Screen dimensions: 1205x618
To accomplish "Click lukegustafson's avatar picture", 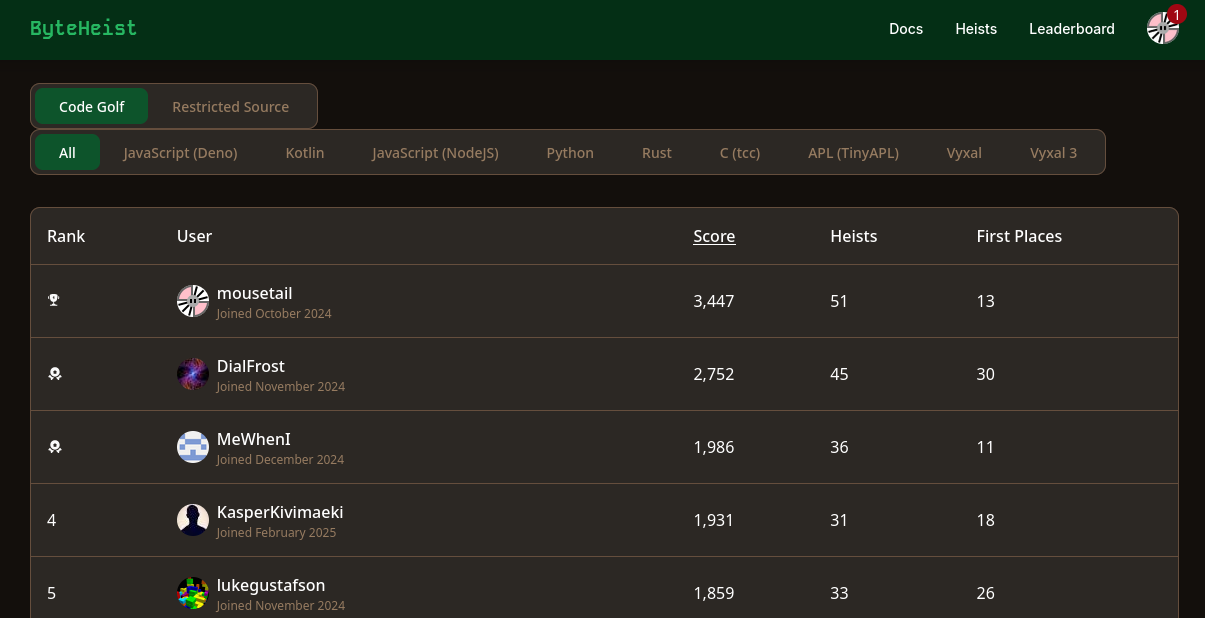I will 193,593.
